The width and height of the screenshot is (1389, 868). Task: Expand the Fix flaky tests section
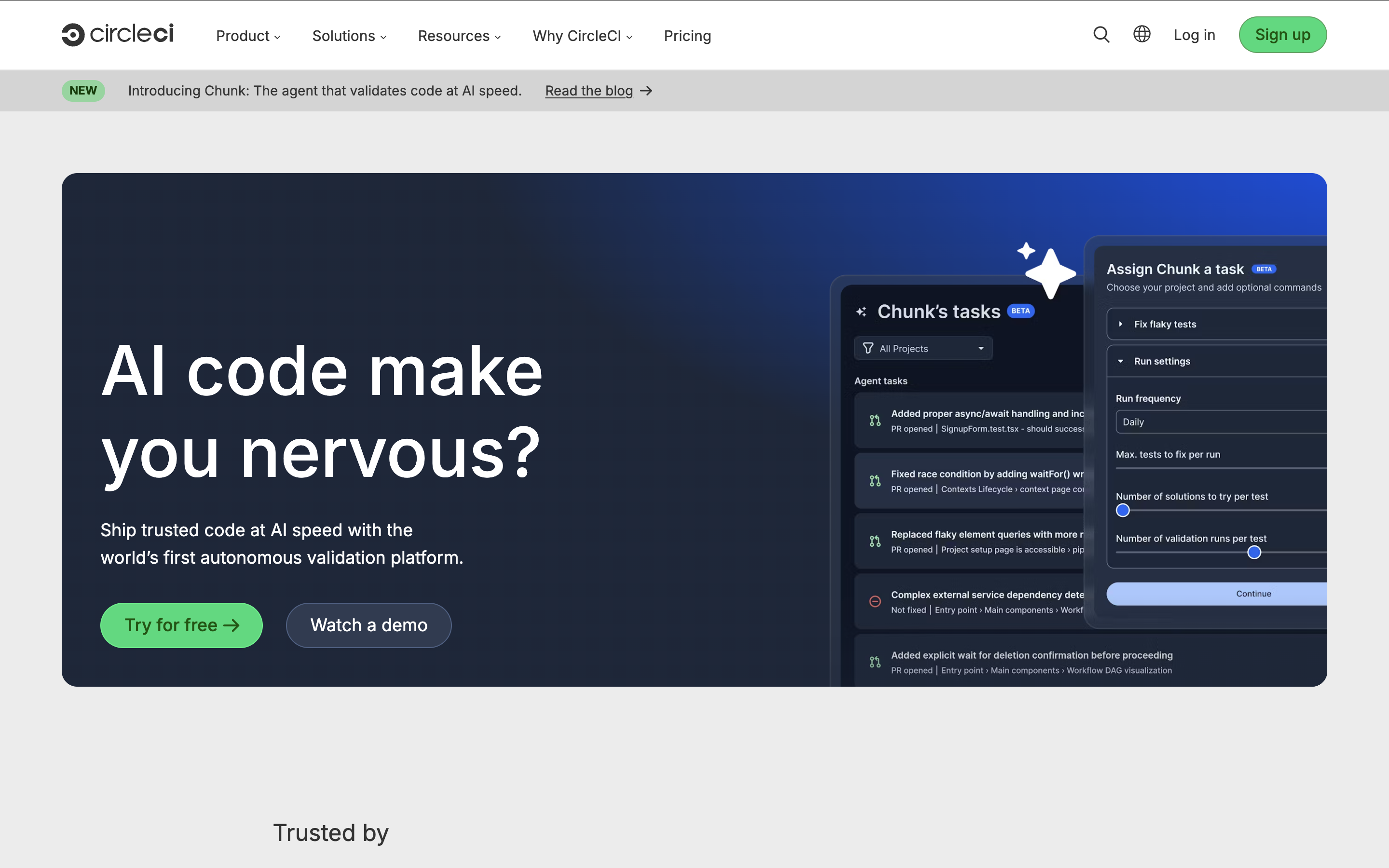pos(1165,325)
